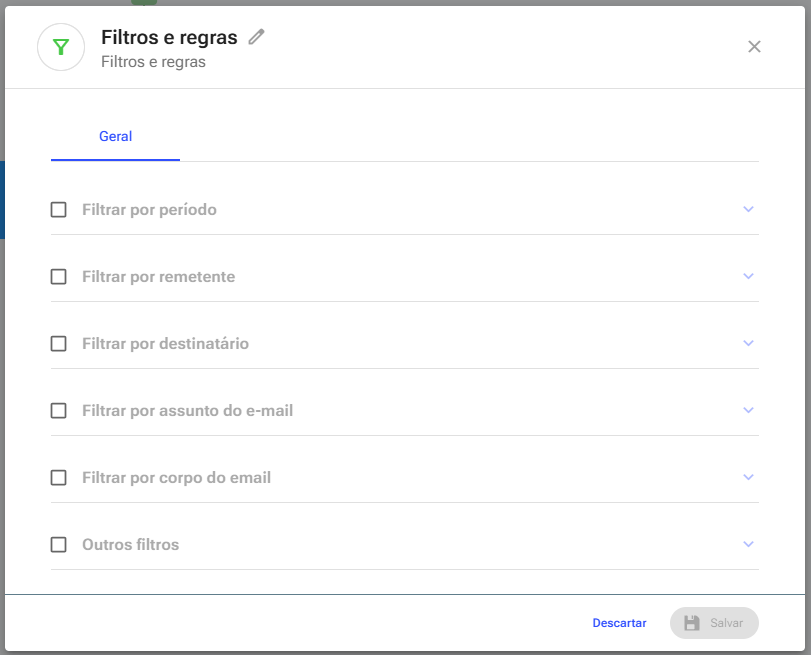
Task: Click the Salvar button
Action: pos(714,623)
